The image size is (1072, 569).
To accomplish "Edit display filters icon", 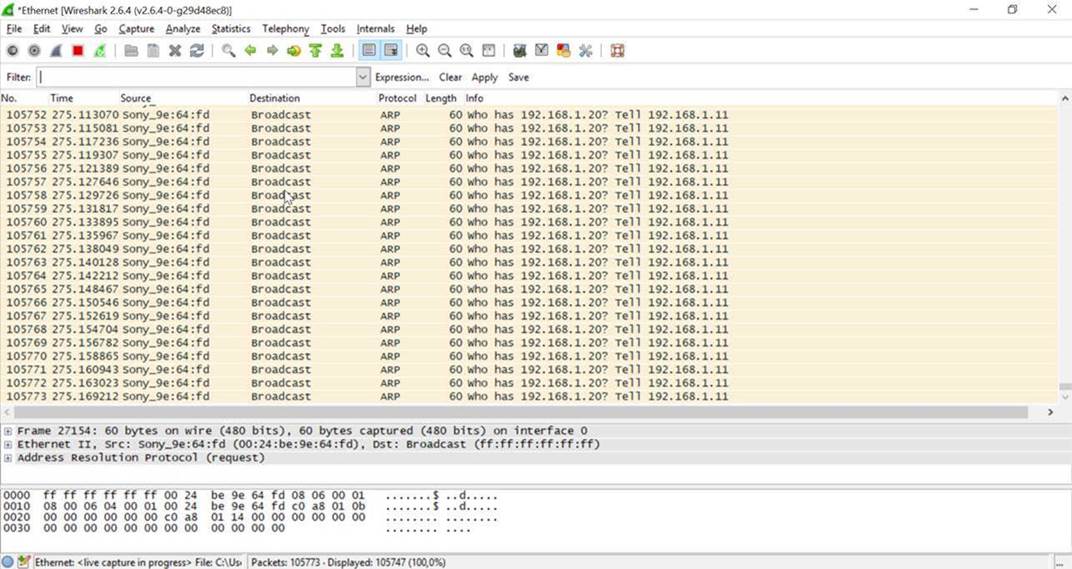I will [541, 51].
